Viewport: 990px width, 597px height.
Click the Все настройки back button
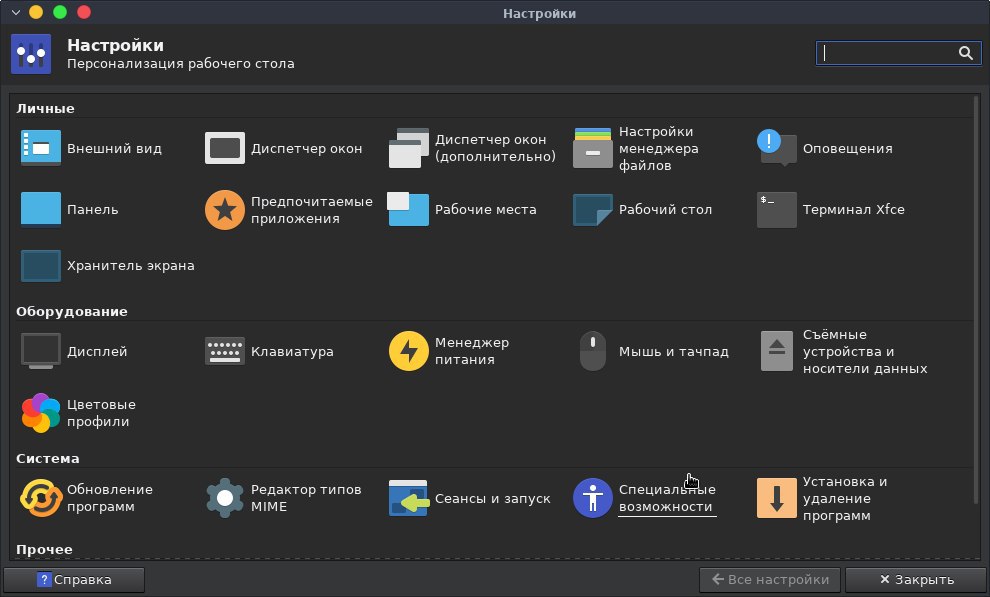pos(770,579)
